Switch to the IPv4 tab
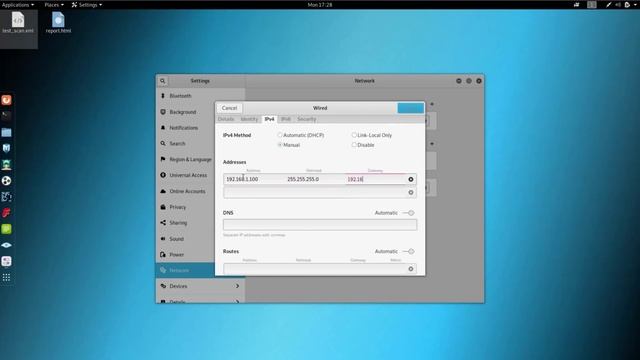Image resolution: width=640 pixels, height=360 pixels. pyautogui.click(x=269, y=119)
